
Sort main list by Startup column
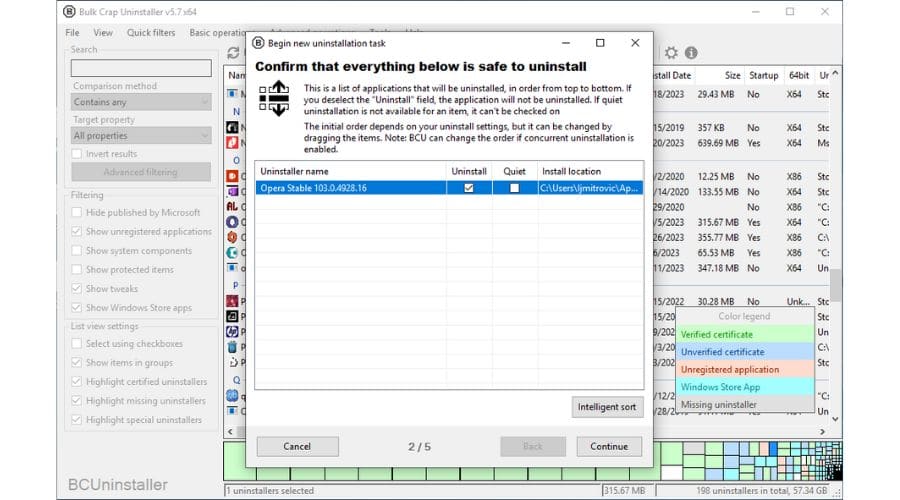click(763, 75)
